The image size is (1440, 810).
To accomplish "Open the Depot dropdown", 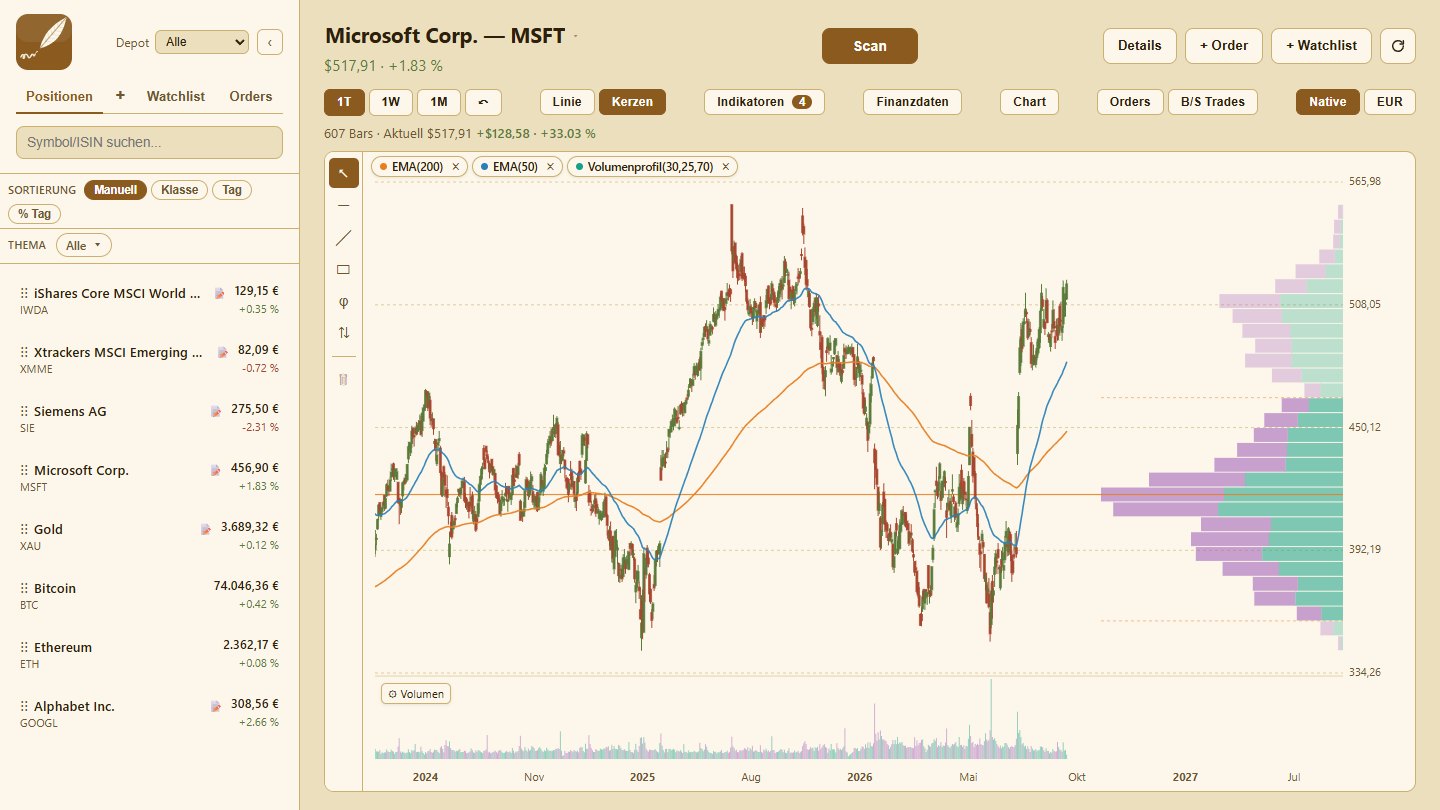I will click(x=202, y=42).
